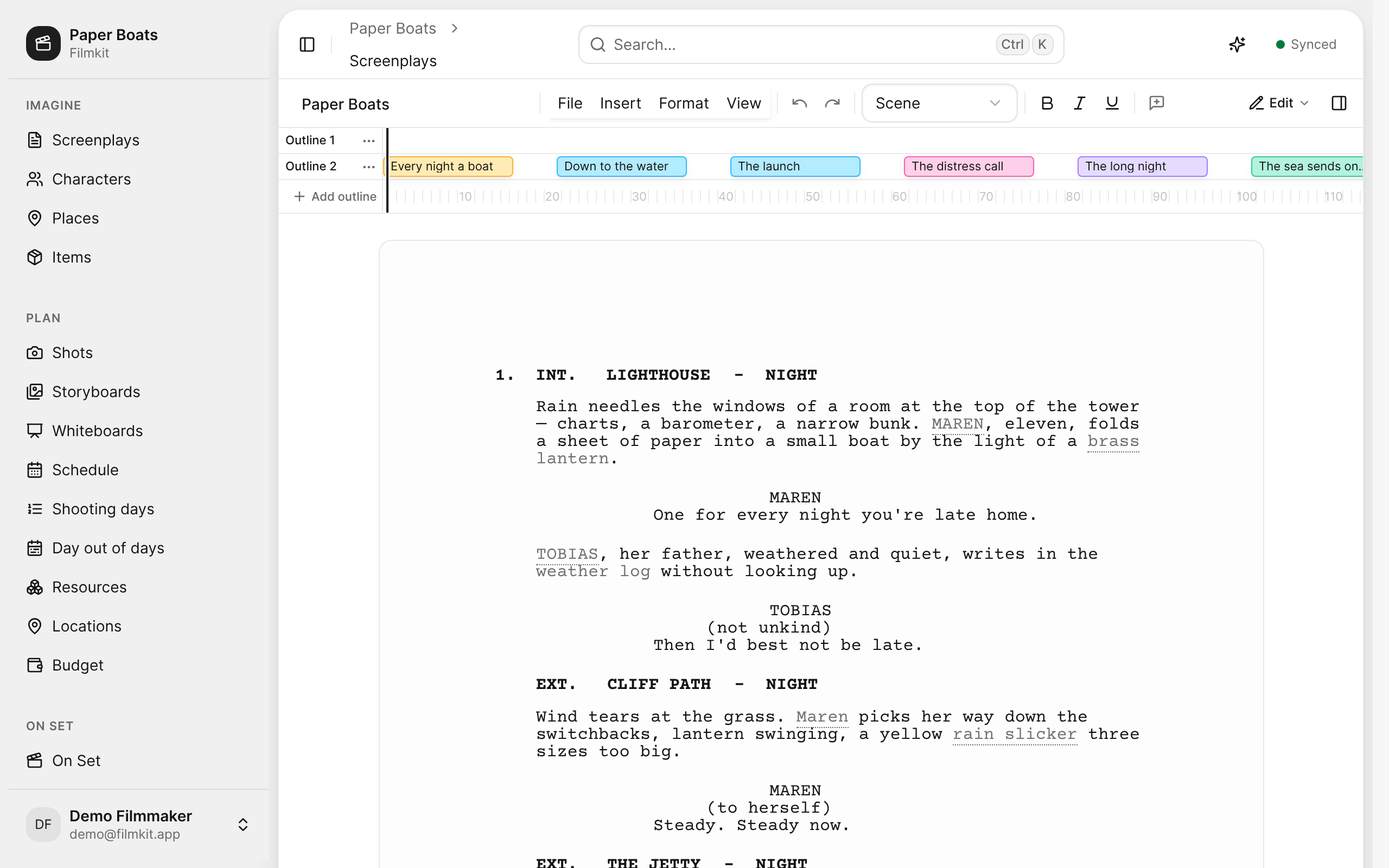Open Outline 2 options menu
Screen dimensions: 1389x868
pyautogui.click(x=368, y=167)
